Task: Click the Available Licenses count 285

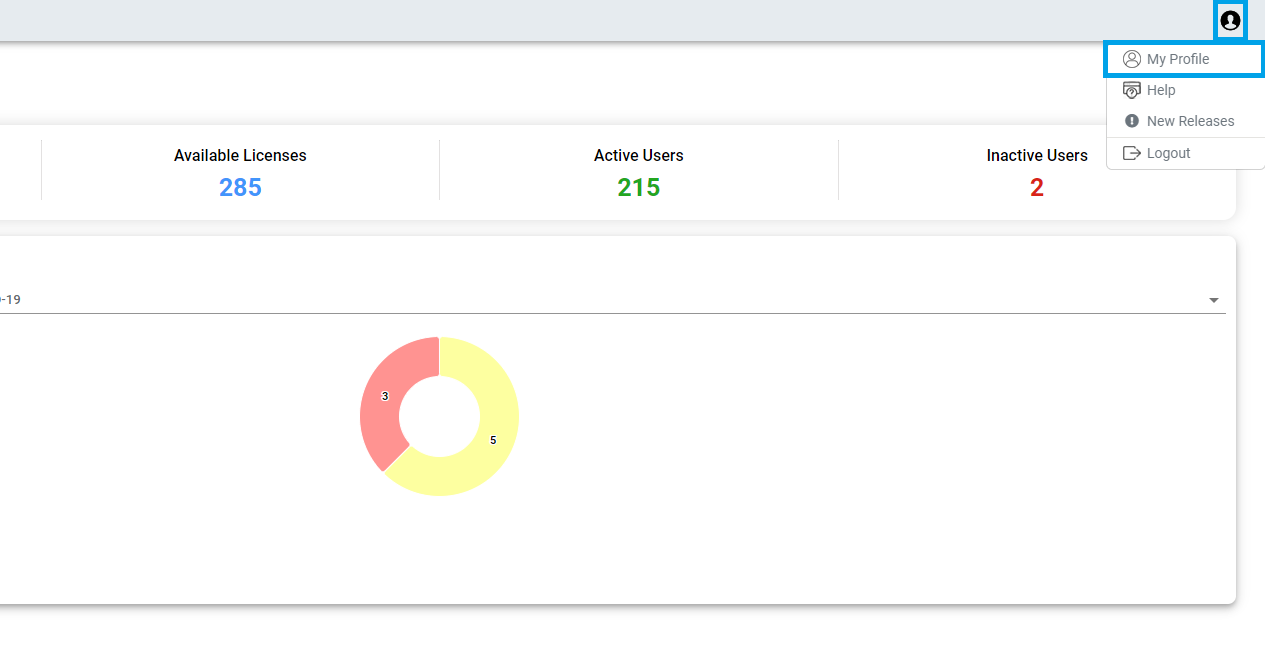Action: coord(240,187)
